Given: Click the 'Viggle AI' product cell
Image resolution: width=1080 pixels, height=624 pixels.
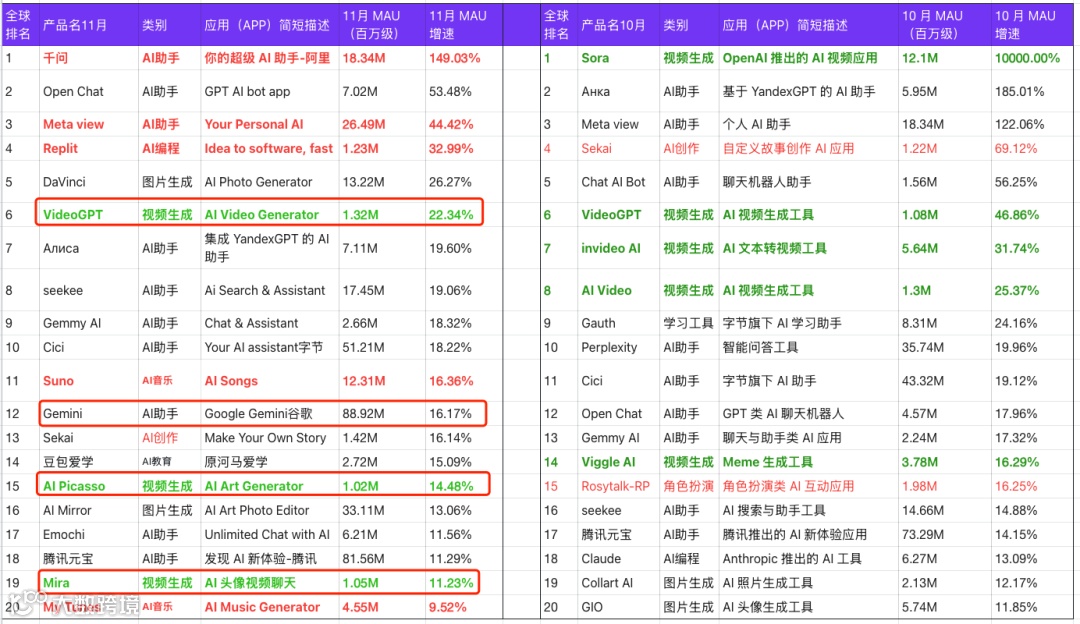Looking at the screenshot, I should pos(608,461).
